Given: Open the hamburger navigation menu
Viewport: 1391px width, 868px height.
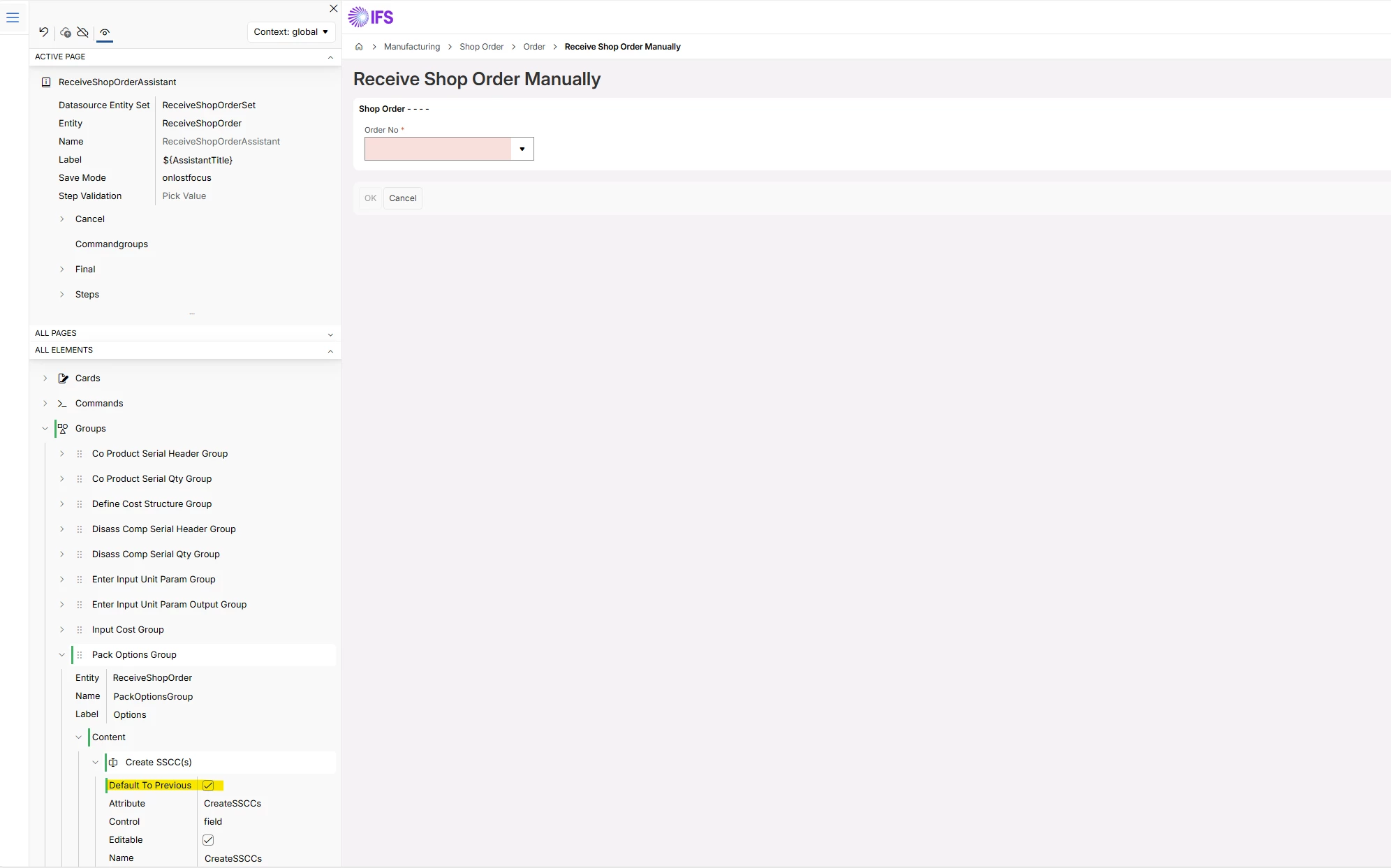Looking at the screenshot, I should pyautogui.click(x=13, y=17).
